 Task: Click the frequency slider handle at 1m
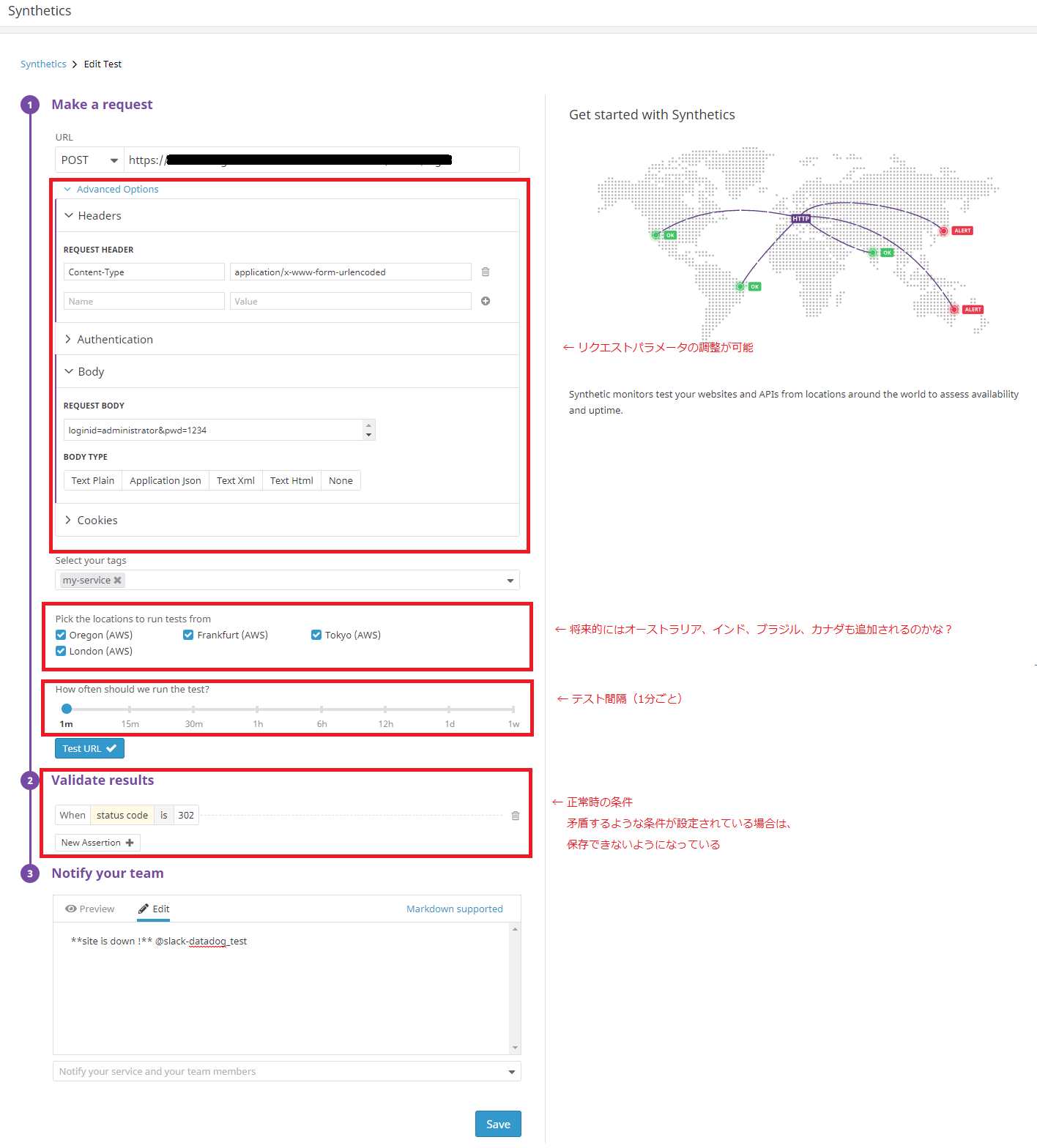click(67, 709)
